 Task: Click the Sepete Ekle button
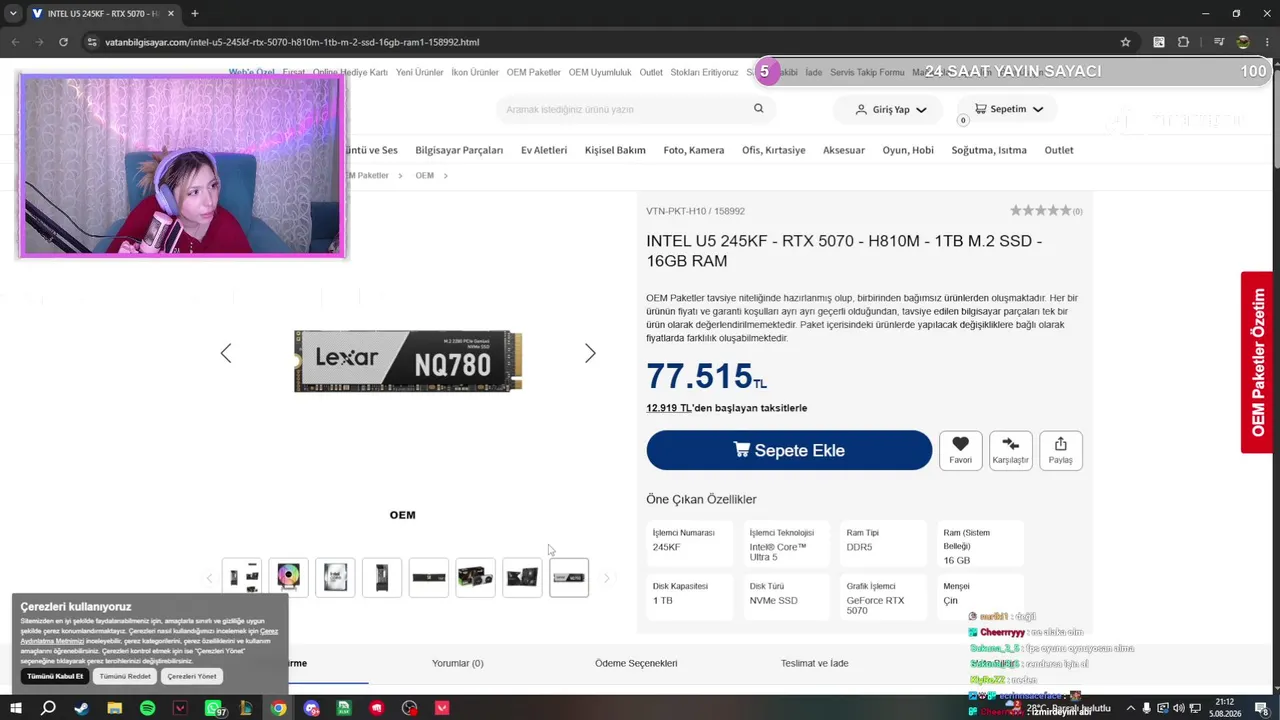[789, 450]
